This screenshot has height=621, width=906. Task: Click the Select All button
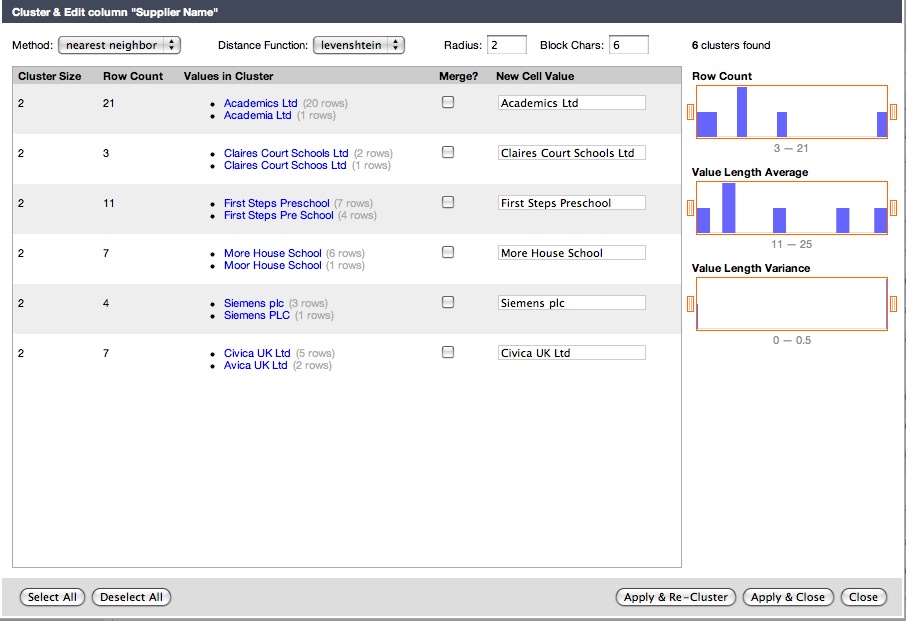pos(52,597)
